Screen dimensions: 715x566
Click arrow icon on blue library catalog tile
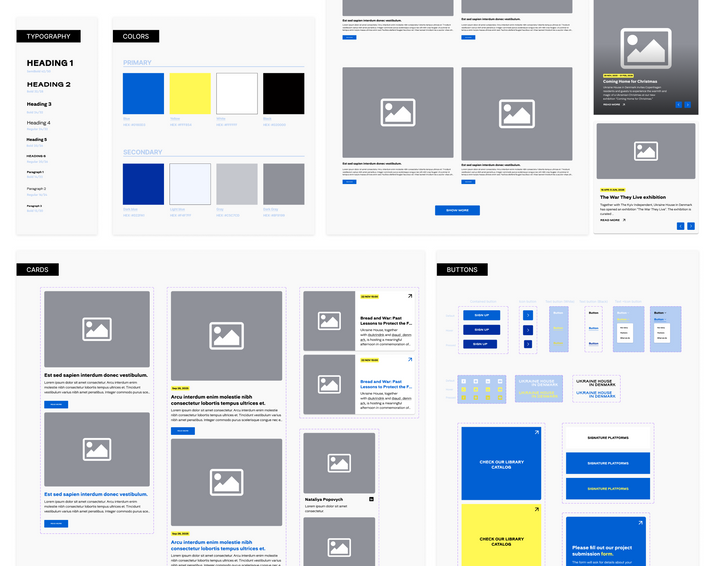(x=537, y=432)
